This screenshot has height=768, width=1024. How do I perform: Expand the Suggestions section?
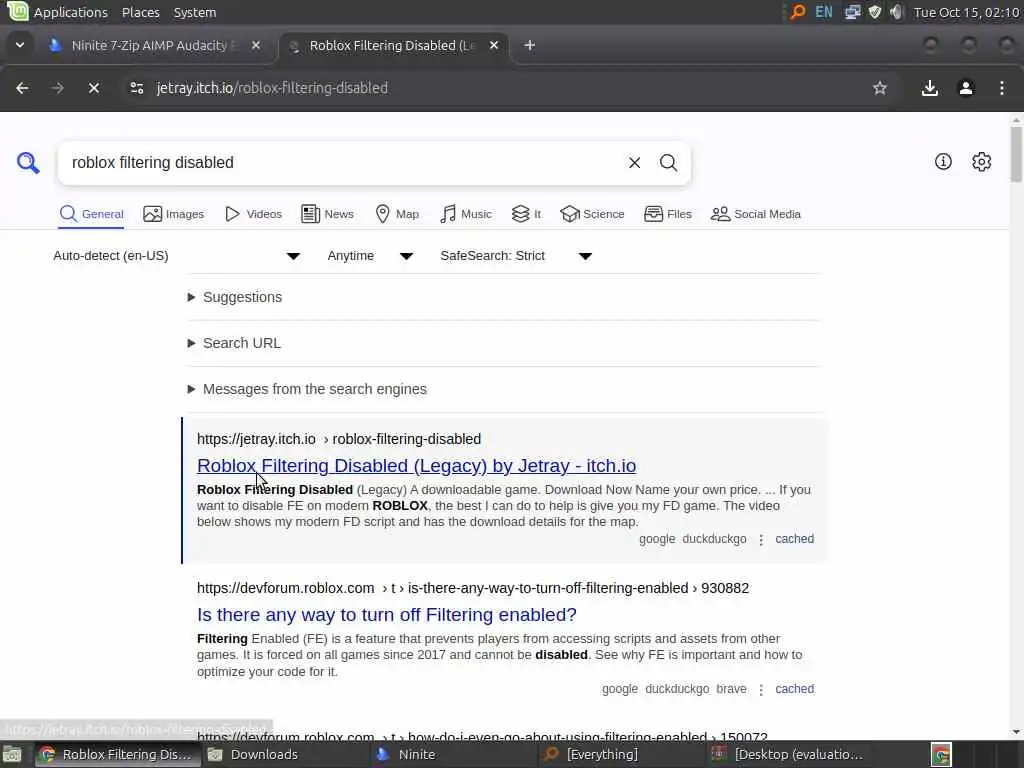pyautogui.click(x=235, y=297)
